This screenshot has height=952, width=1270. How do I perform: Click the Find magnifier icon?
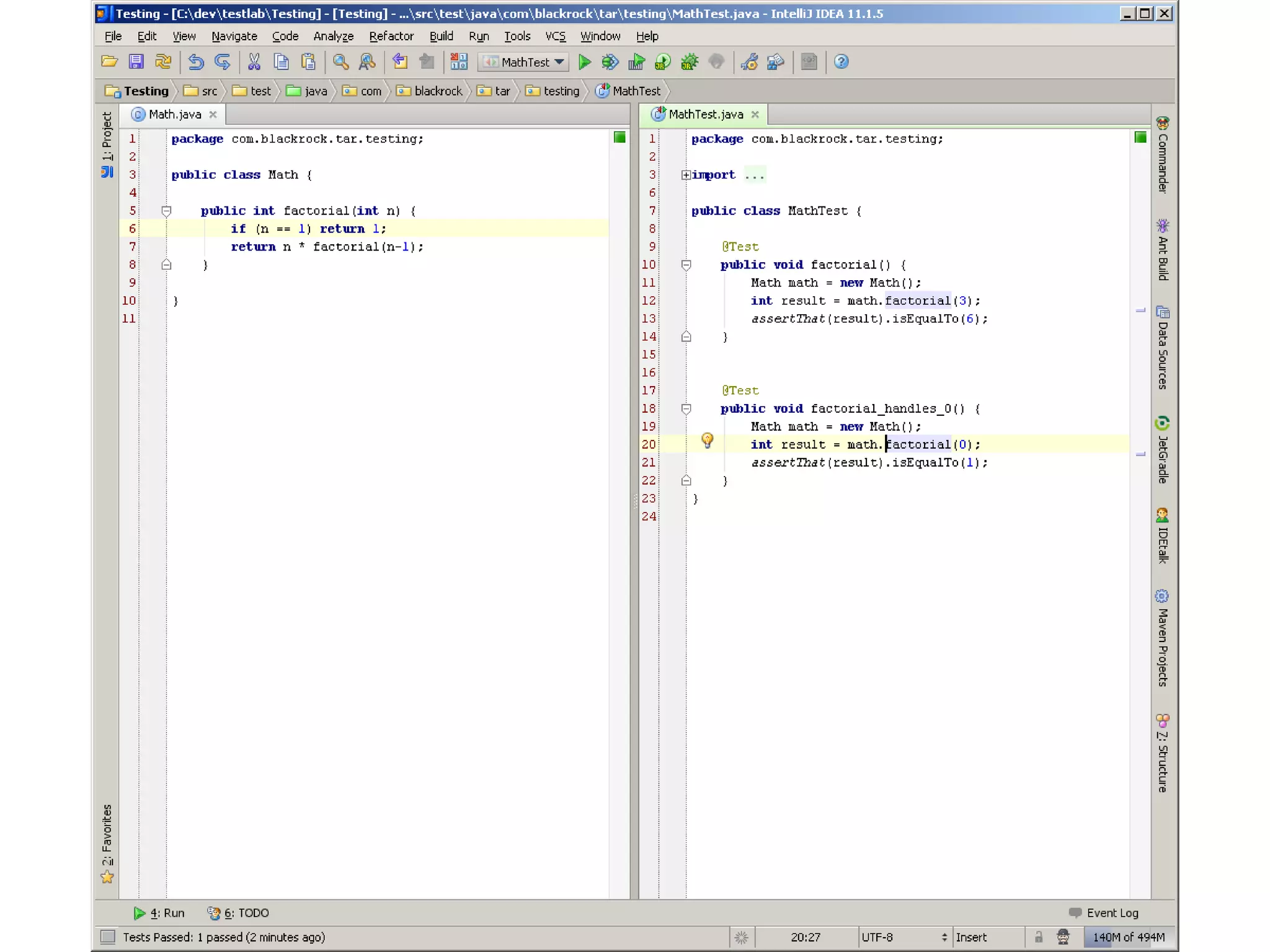(340, 62)
